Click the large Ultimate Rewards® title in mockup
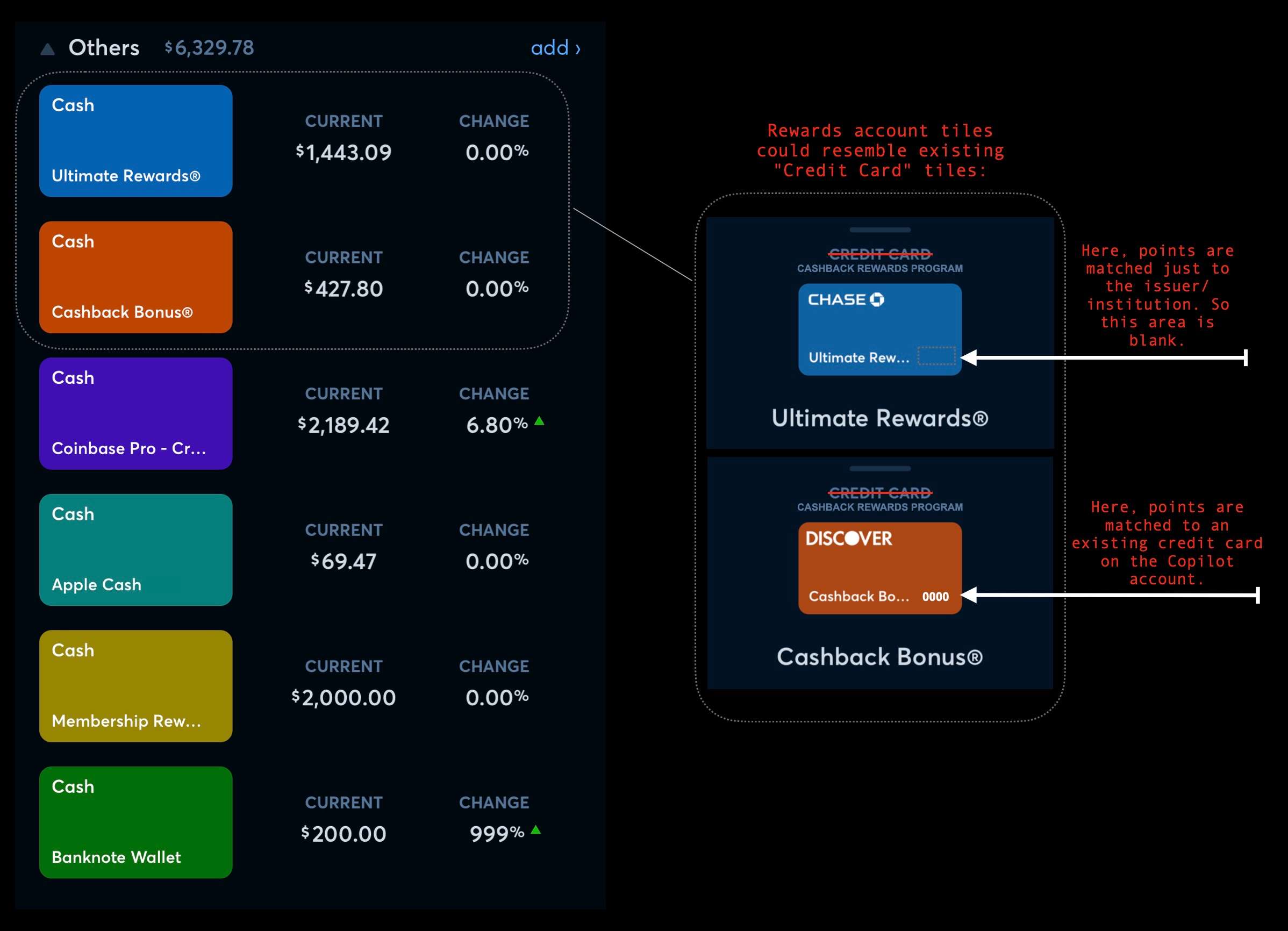This screenshot has width=1288, height=931. point(879,418)
